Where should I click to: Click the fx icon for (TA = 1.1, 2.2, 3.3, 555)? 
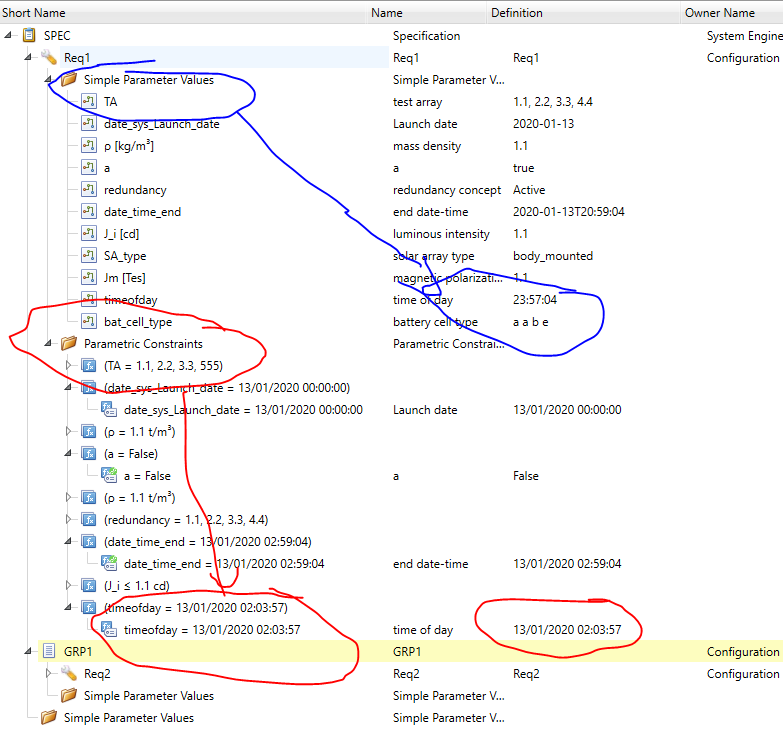pyautogui.click(x=89, y=365)
